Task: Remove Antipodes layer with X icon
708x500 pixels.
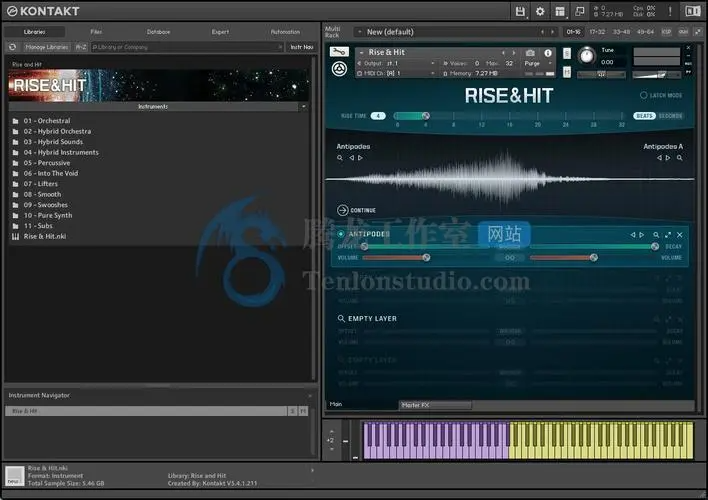Action: (x=680, y=234)
